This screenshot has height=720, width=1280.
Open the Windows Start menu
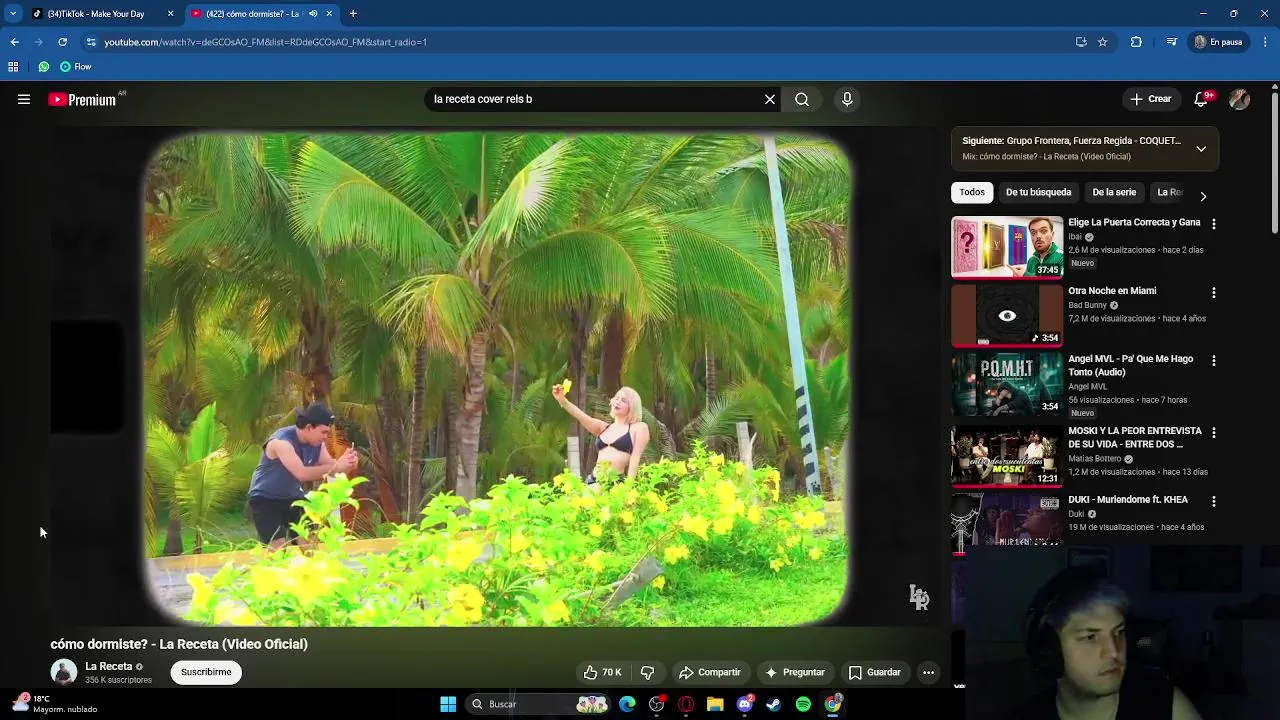coord(448,704)
